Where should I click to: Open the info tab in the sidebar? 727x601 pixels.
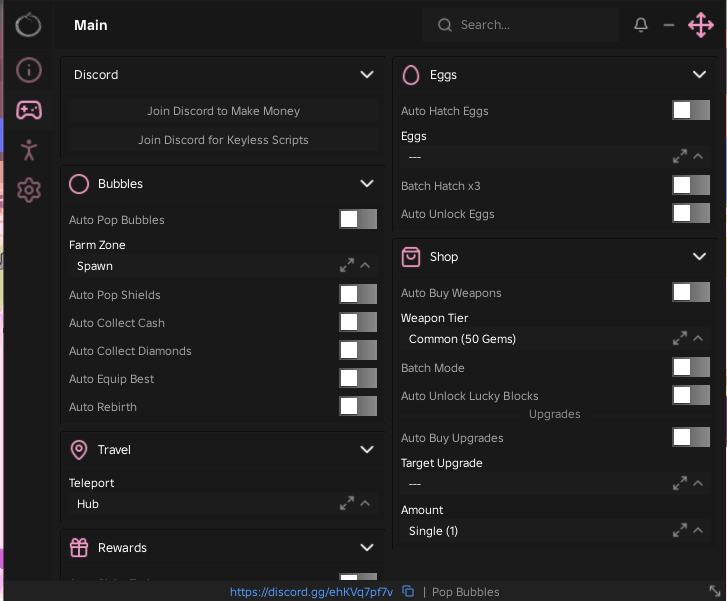(x=29, y=70)
